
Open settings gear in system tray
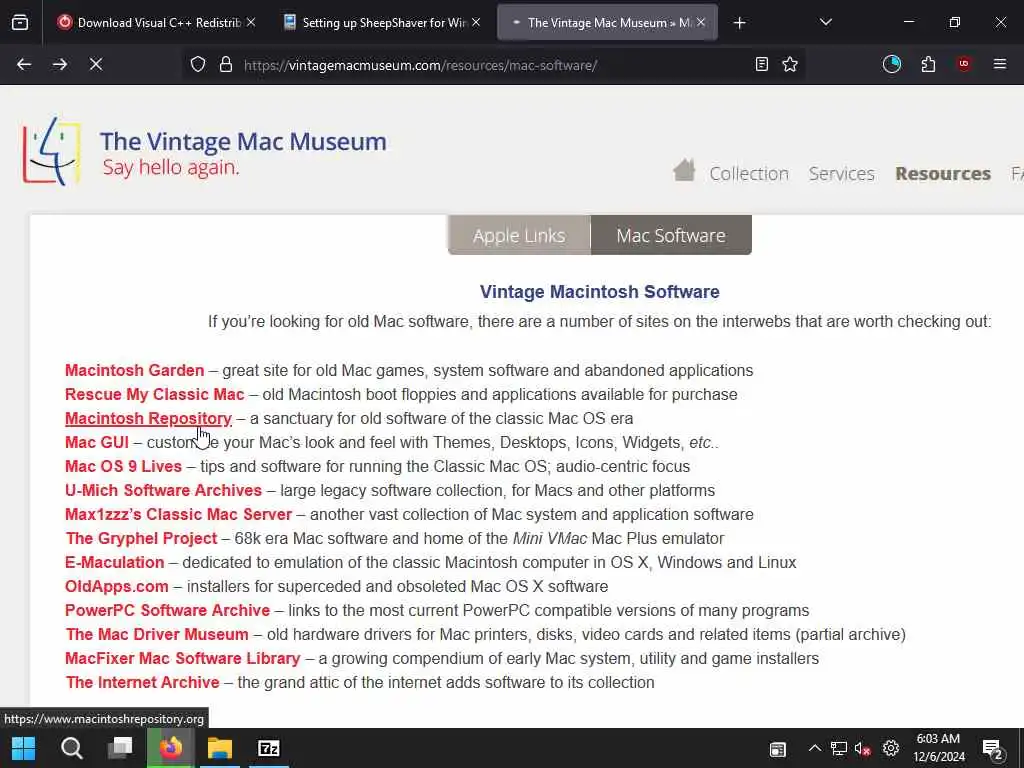(891, 748)
